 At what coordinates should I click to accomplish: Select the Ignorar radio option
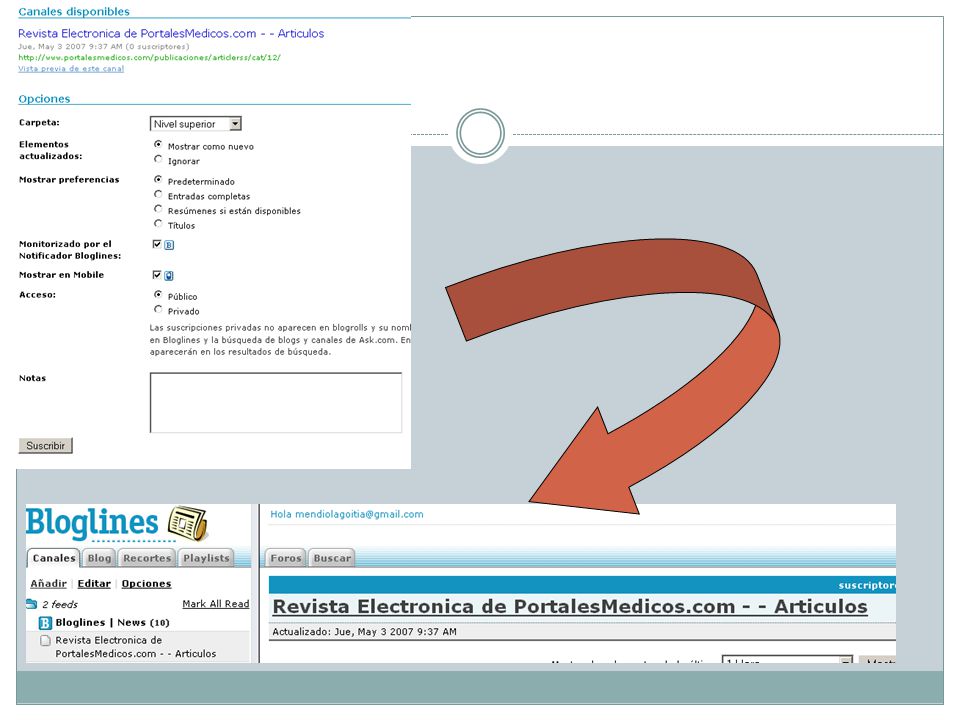(158, 159)
